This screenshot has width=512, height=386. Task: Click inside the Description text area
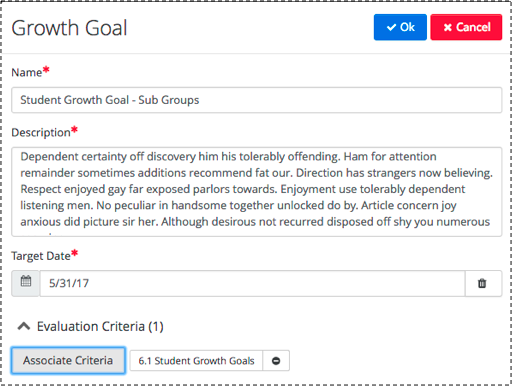[256, 192]
